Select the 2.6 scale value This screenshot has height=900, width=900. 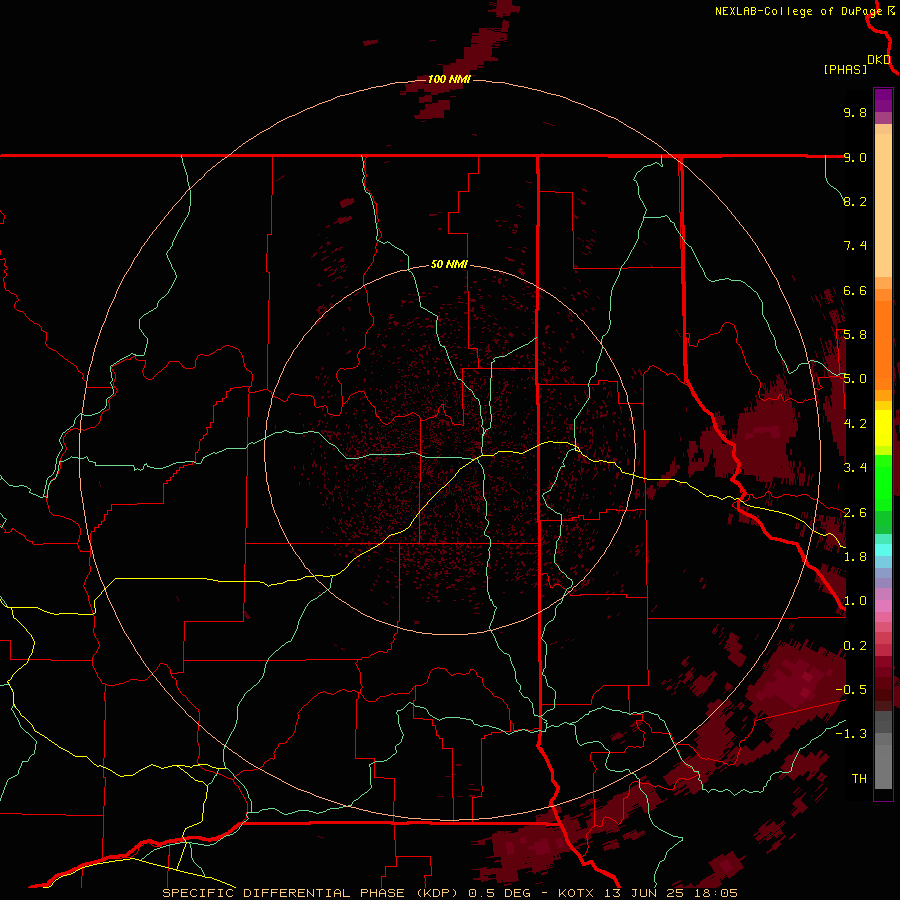click(855, 512)
